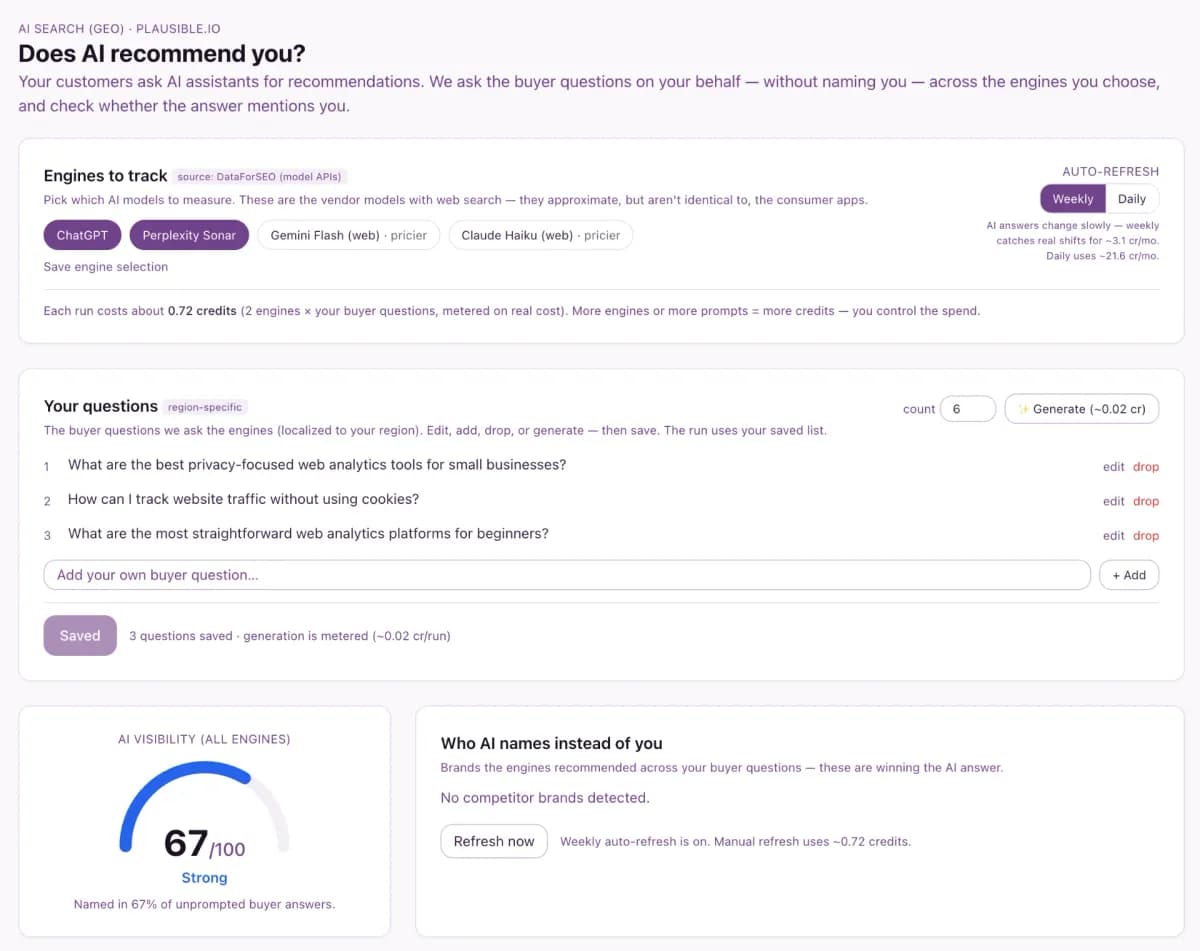Select Weekly auto-refresh option
Image resolution: width=1200 pixels, height=951 pixels.
point(1073,199)
